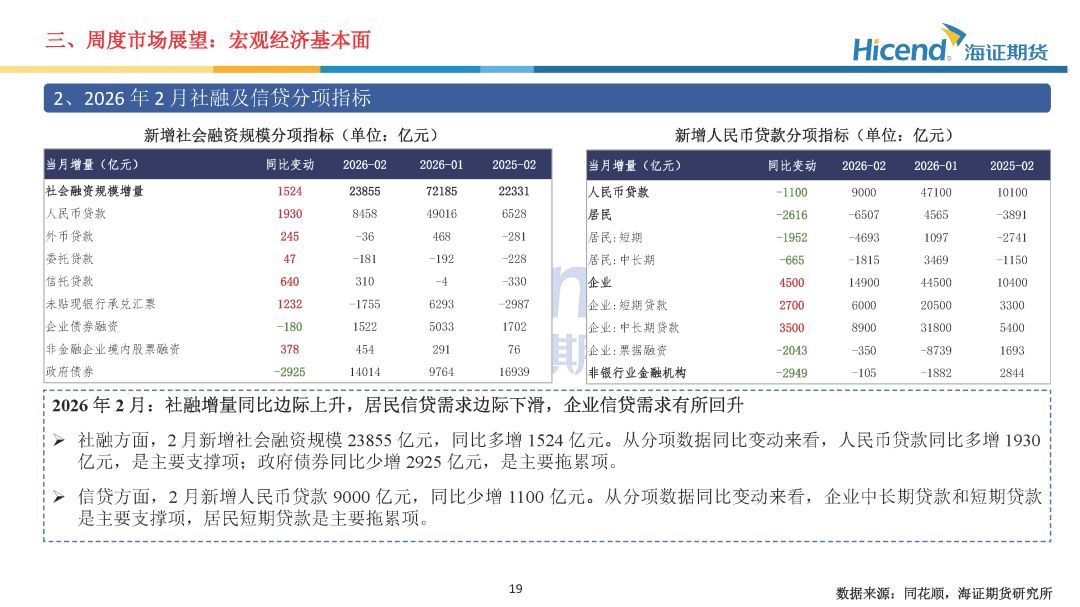Click value 72185 in the left table

point(442,191)
